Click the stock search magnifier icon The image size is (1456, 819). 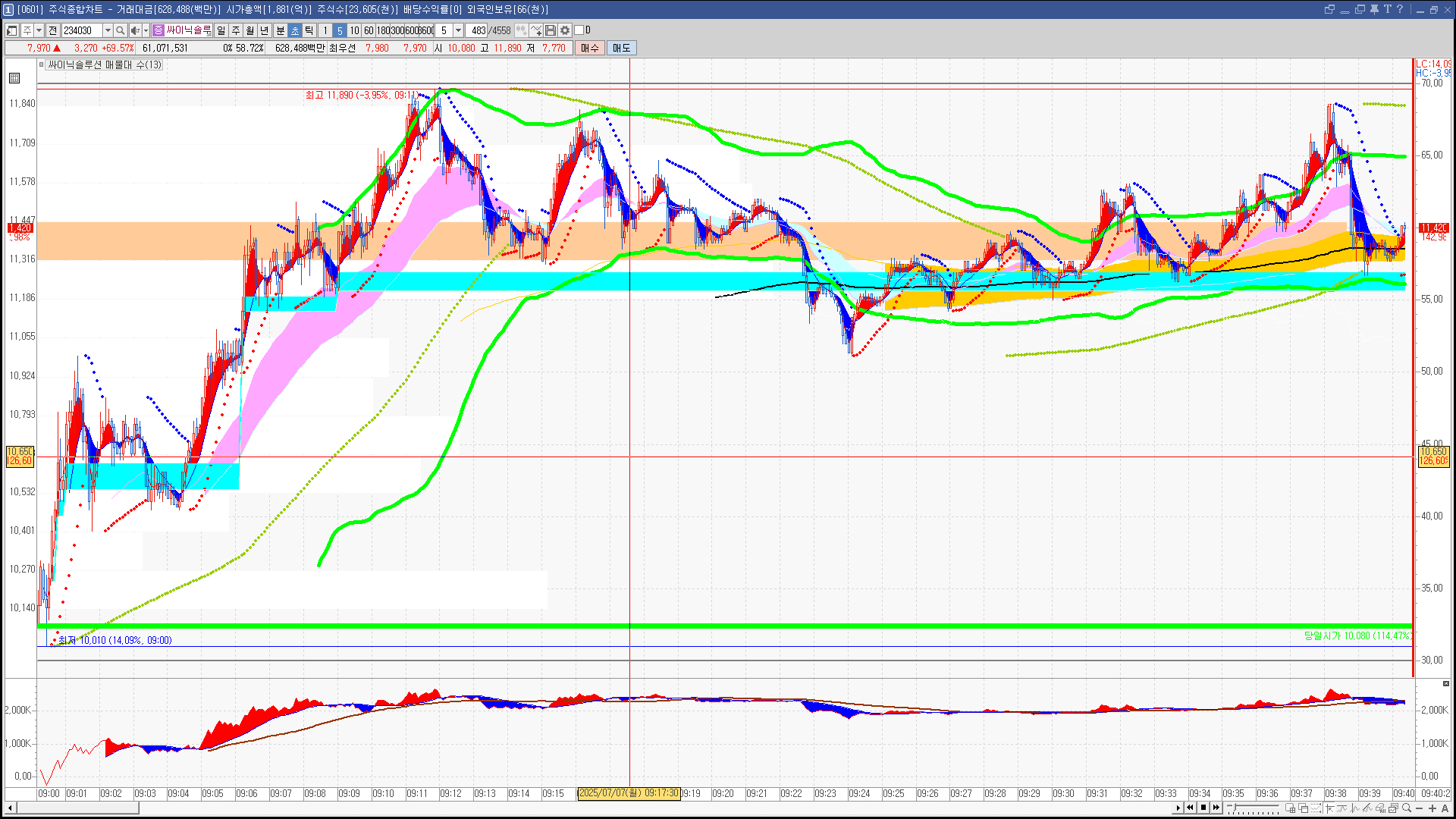[x=120, y=30]
